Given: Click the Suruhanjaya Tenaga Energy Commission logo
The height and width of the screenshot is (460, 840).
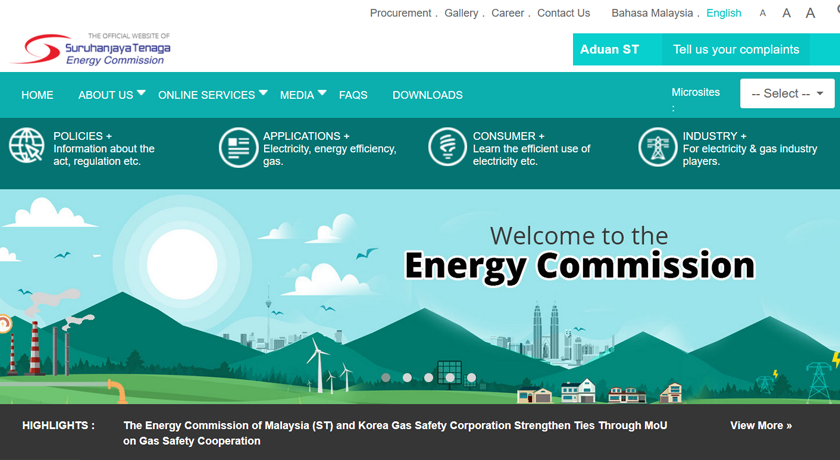Looking at the screenshot, I should 90,49.
